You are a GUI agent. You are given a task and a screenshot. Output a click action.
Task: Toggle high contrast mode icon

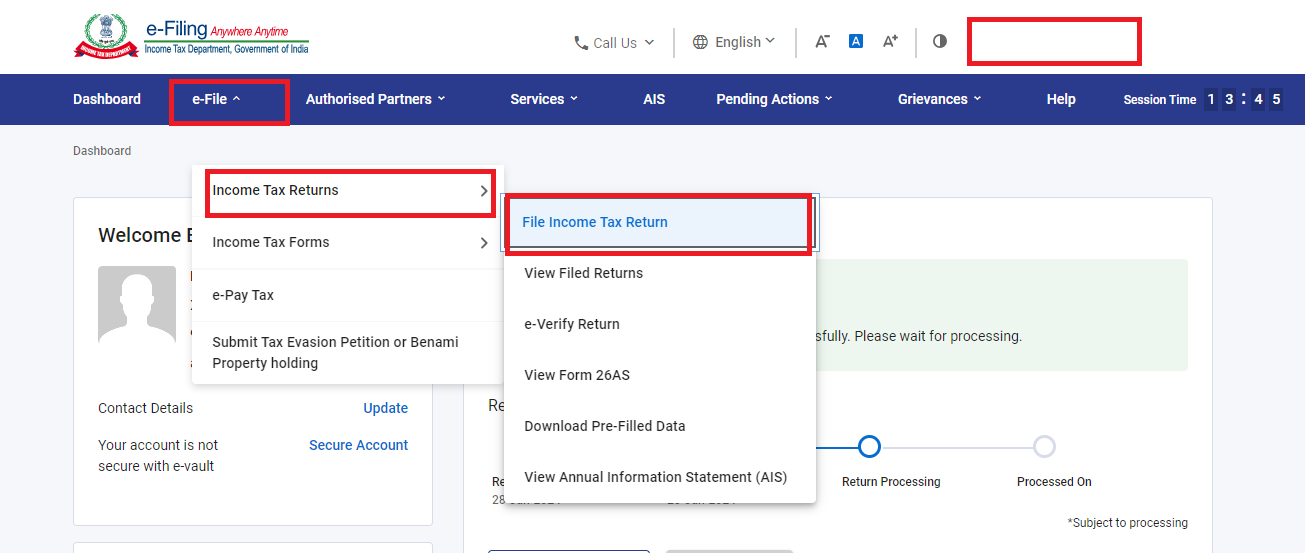(939, 41)
